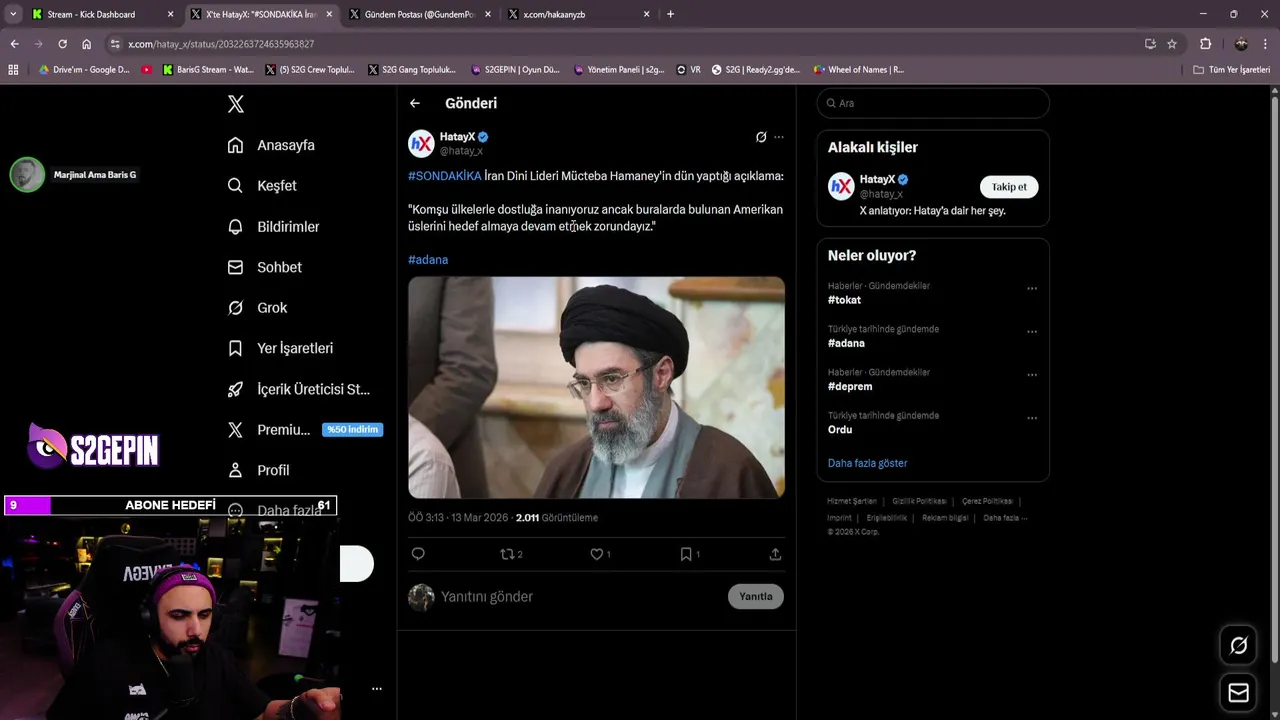Open Anasayfa home page
1280x720 pixels.
click(271, 145)
